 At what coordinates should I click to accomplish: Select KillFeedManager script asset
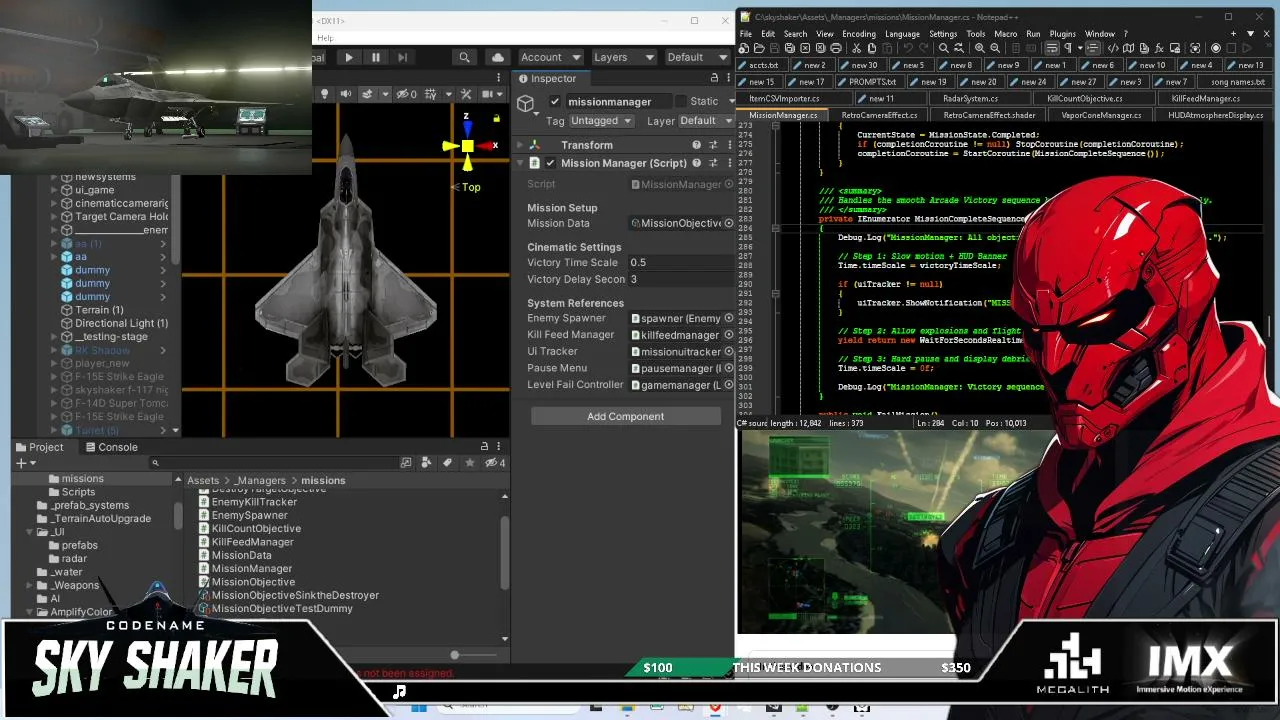click(253, 542)
